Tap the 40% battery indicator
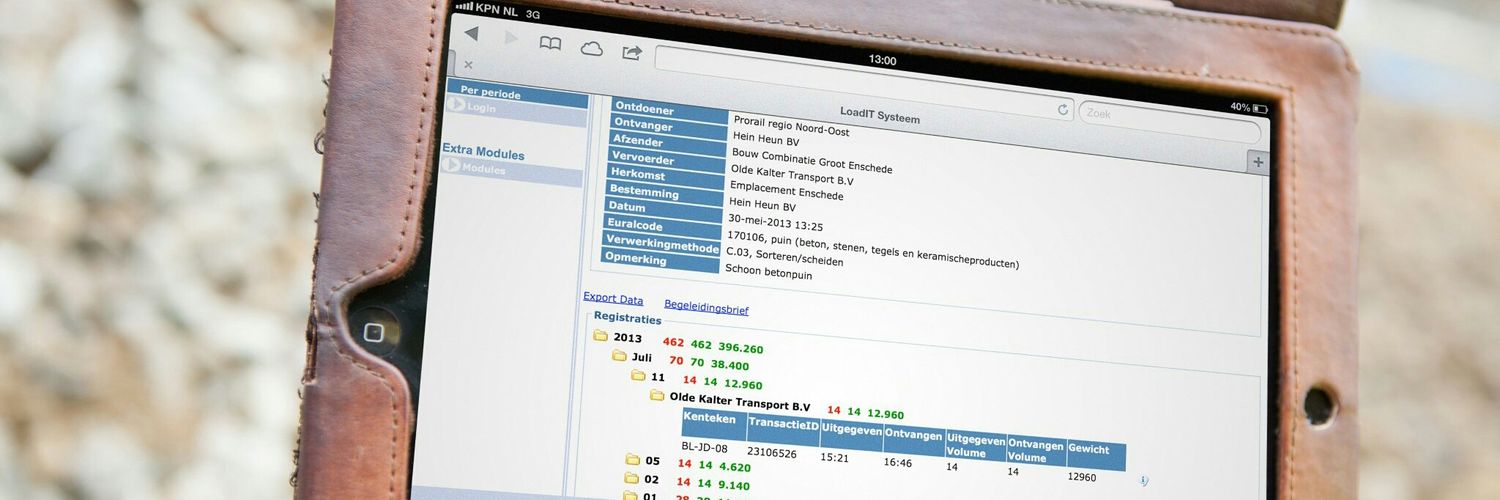This screenshot has height=500, width=1500. click(1249, 107)
